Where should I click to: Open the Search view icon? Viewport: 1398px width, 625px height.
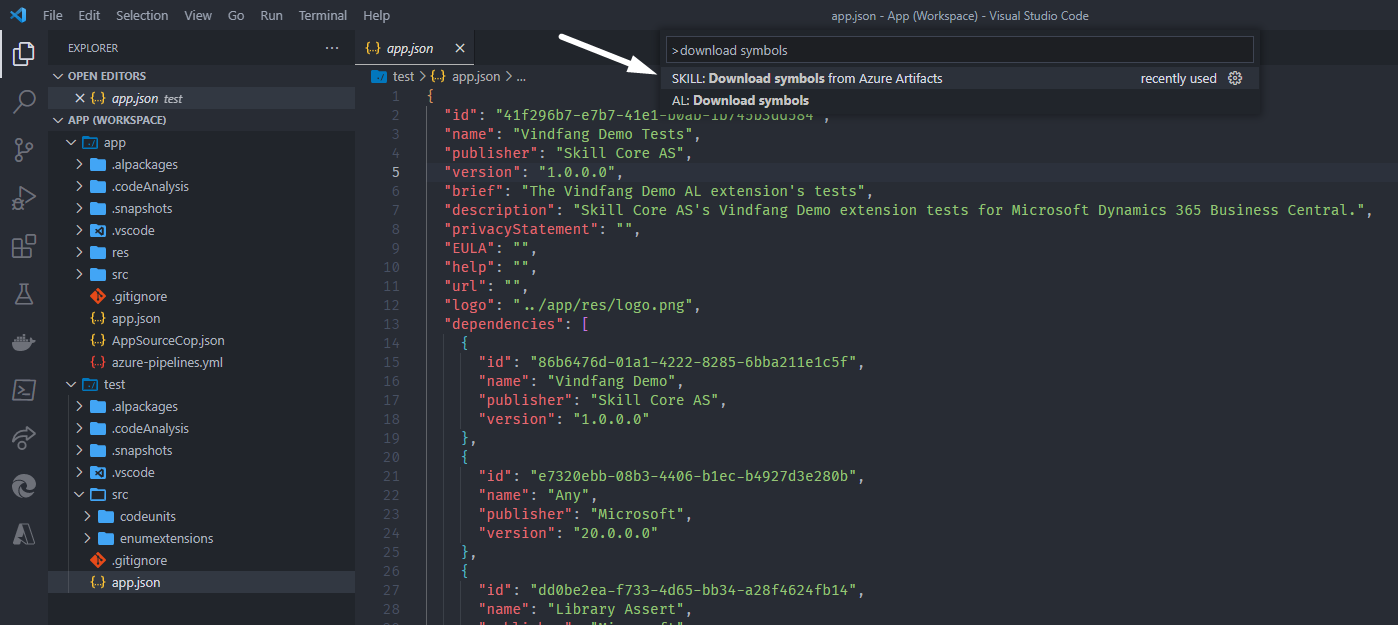click(x=24, y=102)
